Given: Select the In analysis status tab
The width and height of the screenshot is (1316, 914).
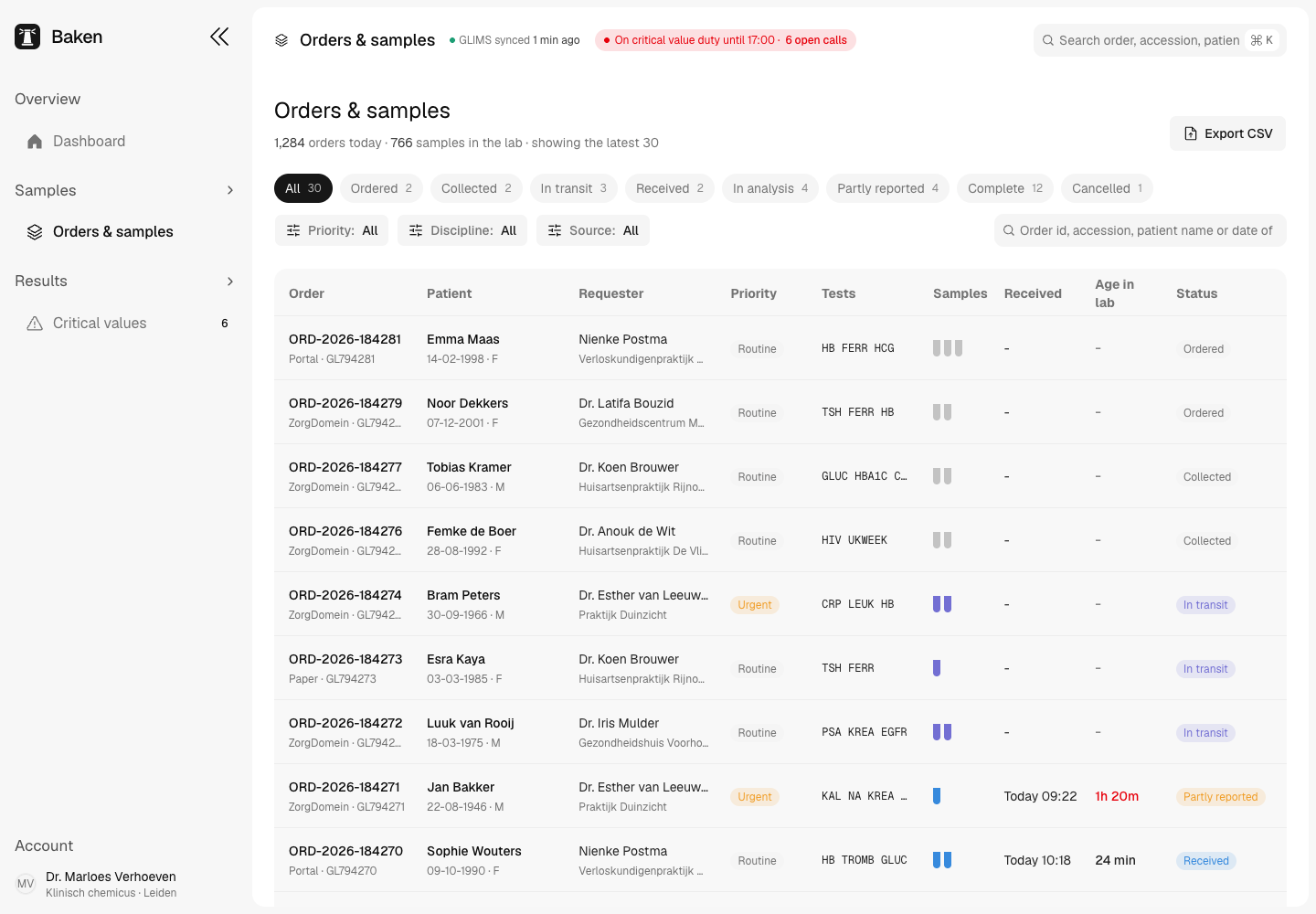Looking at the screenshot, I should click(x=770, y=188).
